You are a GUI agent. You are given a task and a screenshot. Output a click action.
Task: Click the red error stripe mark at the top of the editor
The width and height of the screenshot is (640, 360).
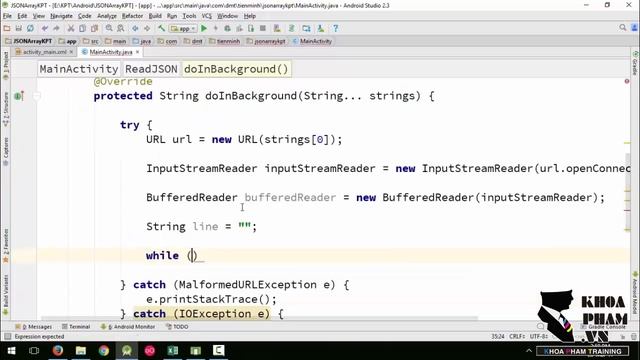coord(627,81)
